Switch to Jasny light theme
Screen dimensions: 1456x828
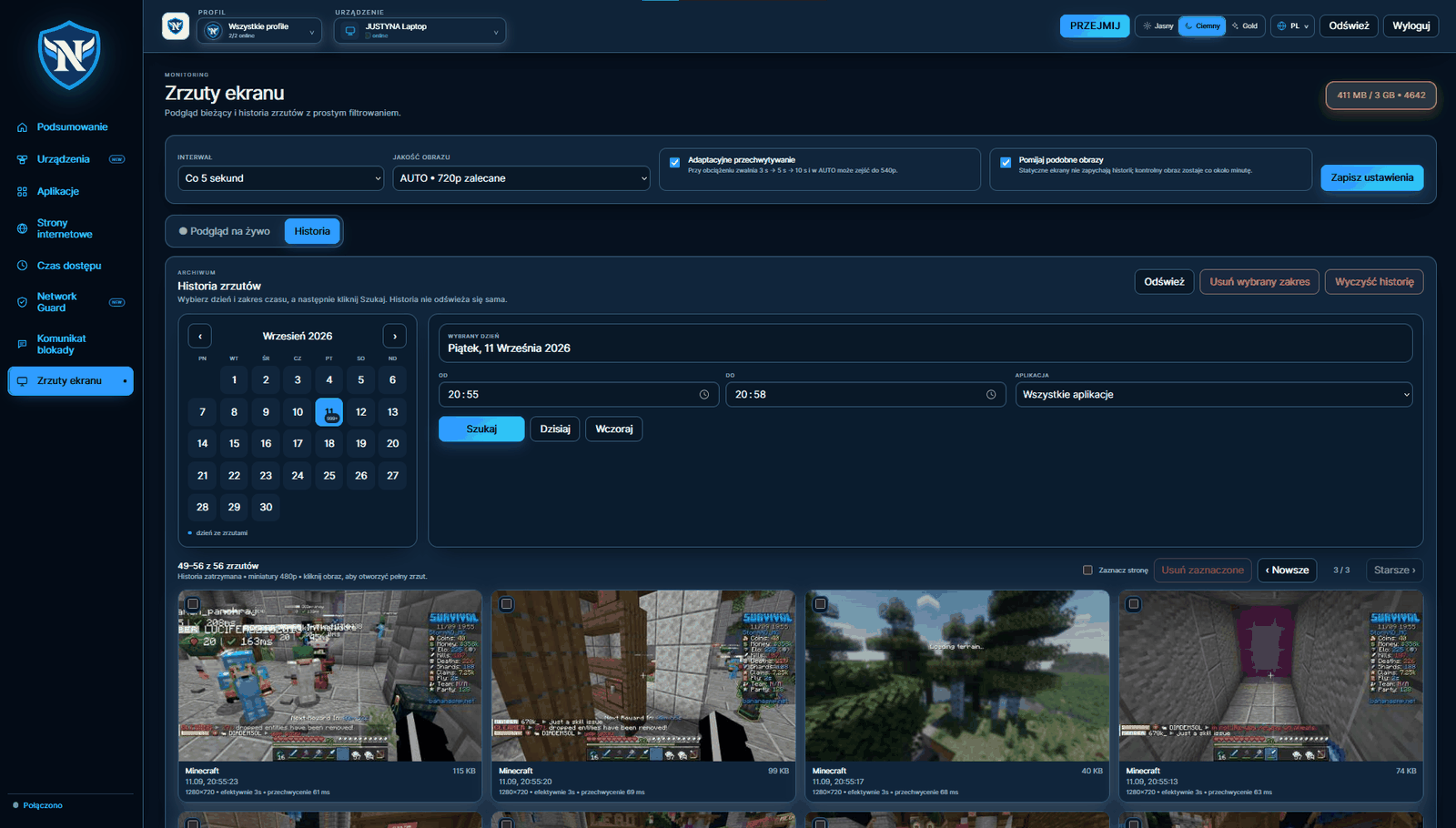coord(1158,26)
